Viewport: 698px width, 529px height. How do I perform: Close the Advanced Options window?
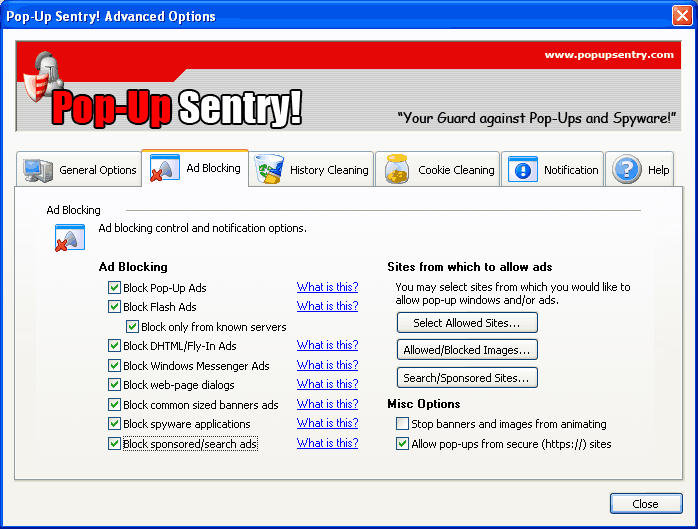point(682,16)
